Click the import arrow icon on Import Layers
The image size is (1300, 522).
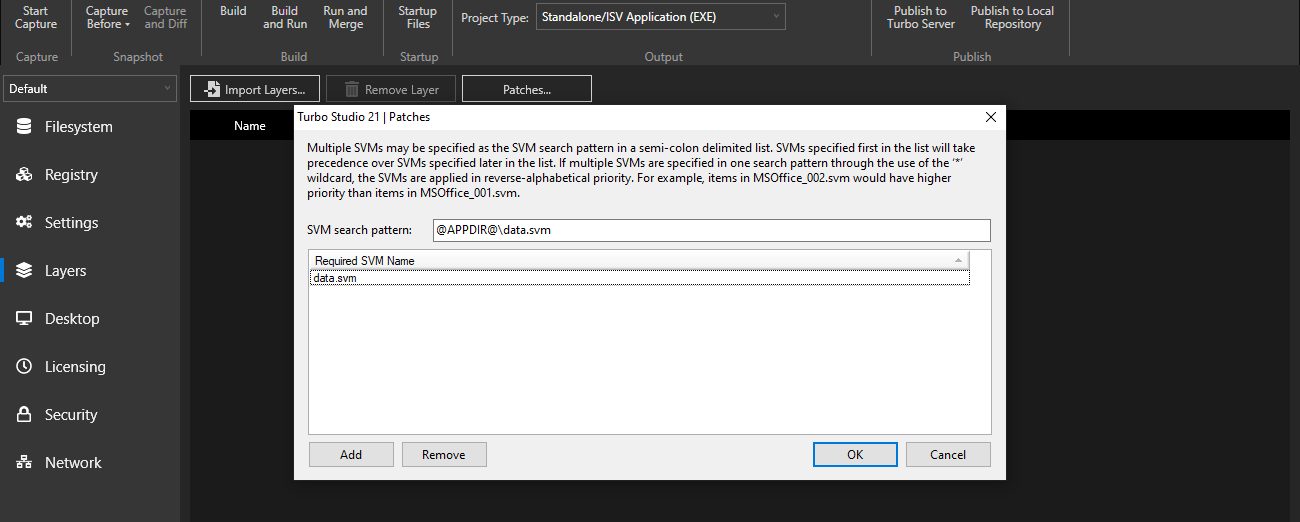(x=211, y=89)
